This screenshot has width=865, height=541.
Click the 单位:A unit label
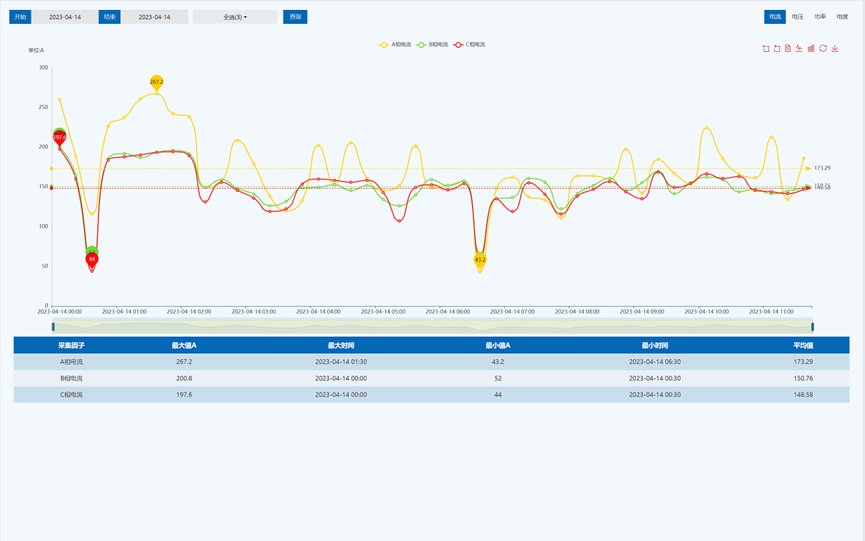(36, 51)
